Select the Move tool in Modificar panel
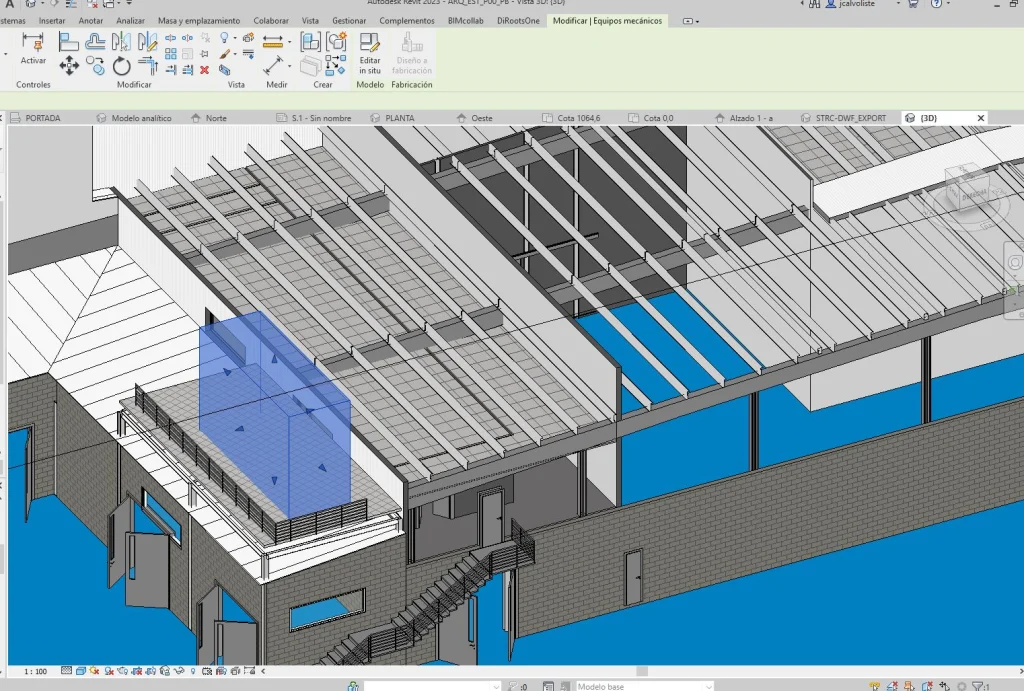Screen dimensions: 1024x691 [69, 66]
